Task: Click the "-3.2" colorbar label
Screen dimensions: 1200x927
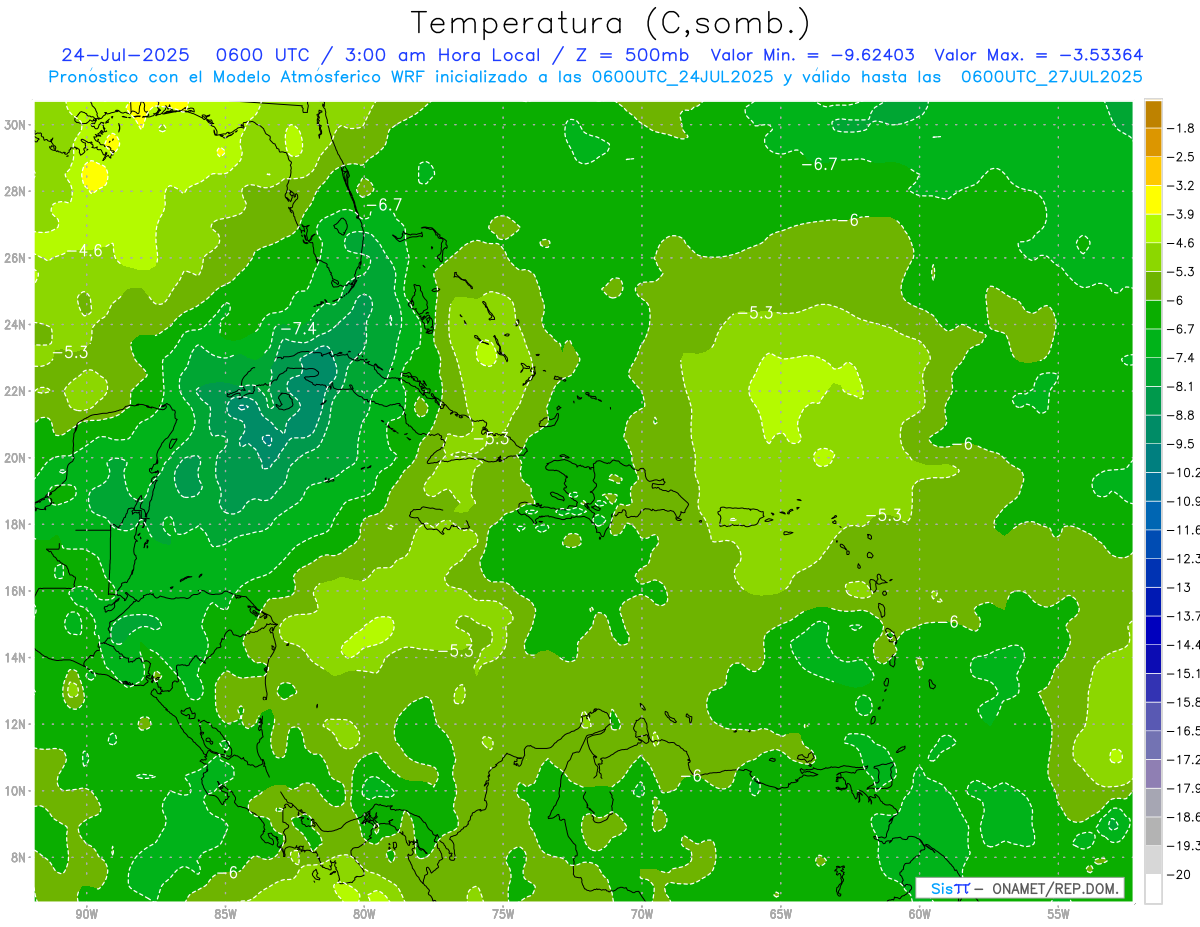Action: coord(1182,186)
